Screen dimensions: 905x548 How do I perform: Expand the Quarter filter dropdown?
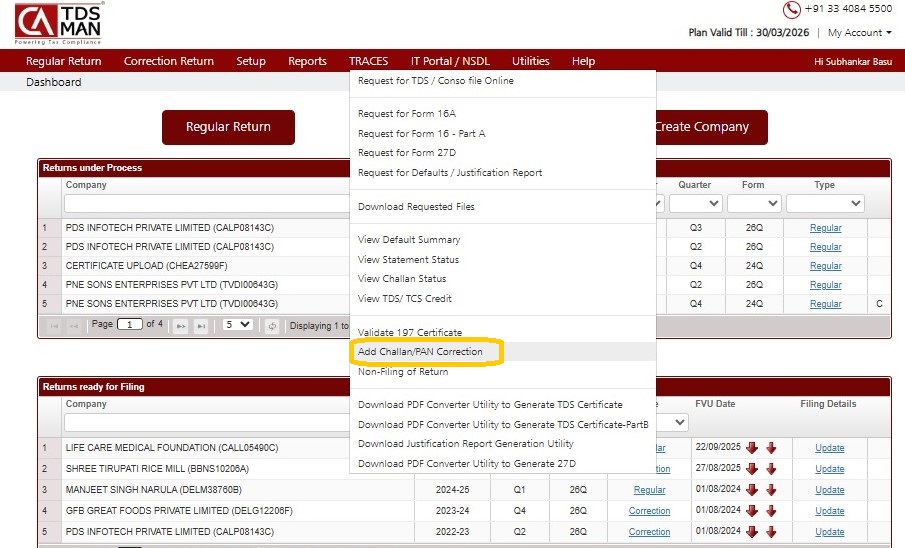(x=695, y=204)
